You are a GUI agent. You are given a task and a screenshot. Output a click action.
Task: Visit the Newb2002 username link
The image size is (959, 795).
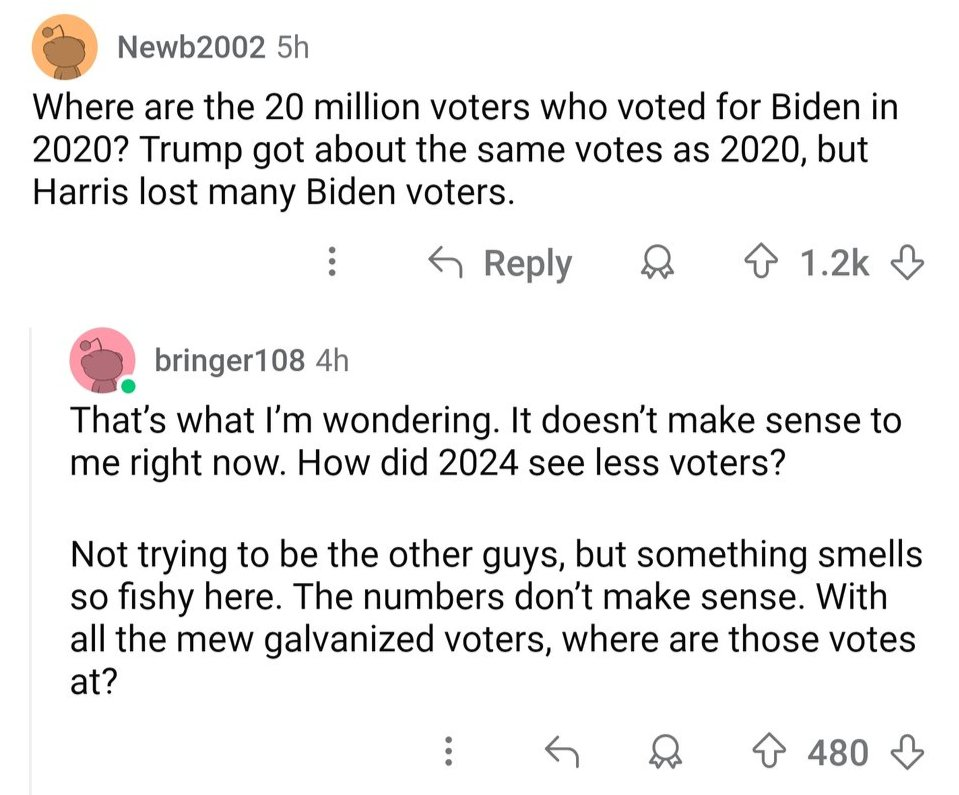(x=191, y=47)
